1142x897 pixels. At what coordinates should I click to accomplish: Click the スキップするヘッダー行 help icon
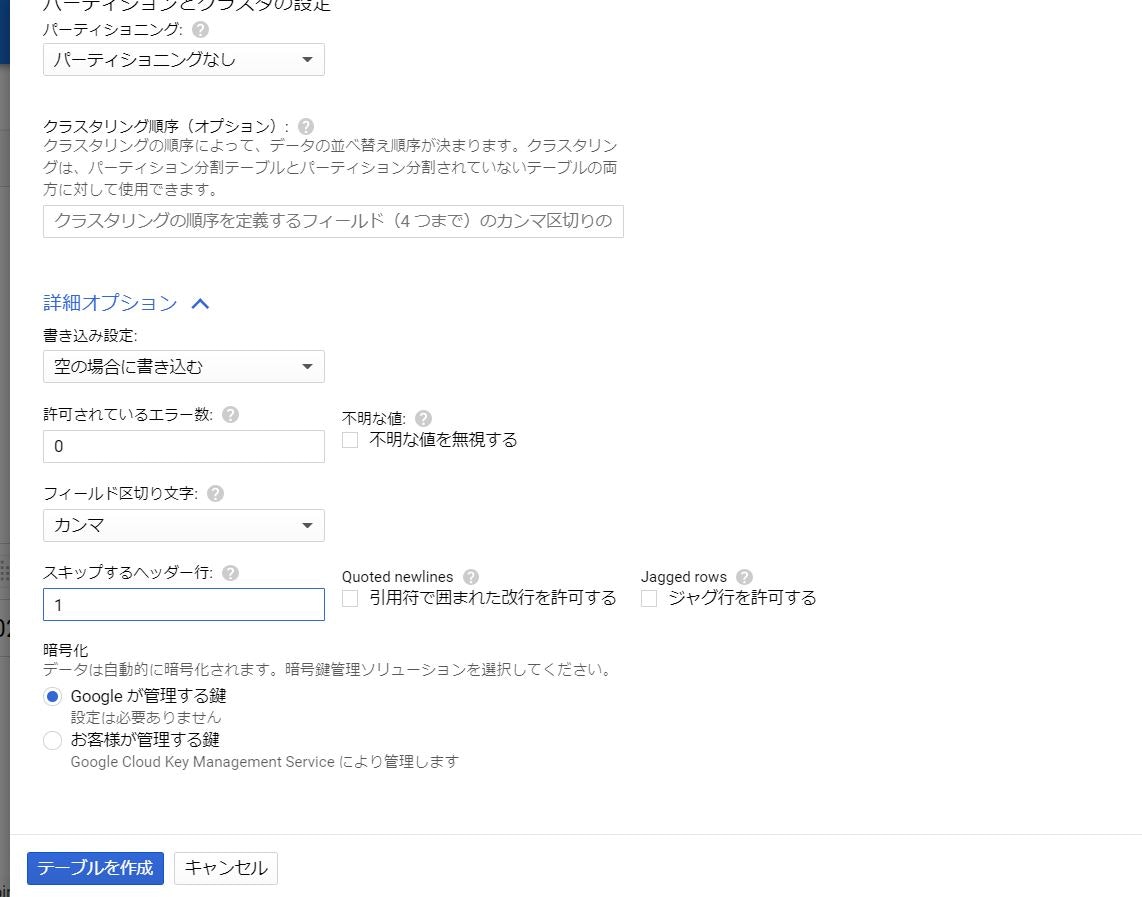click(231, 572)
